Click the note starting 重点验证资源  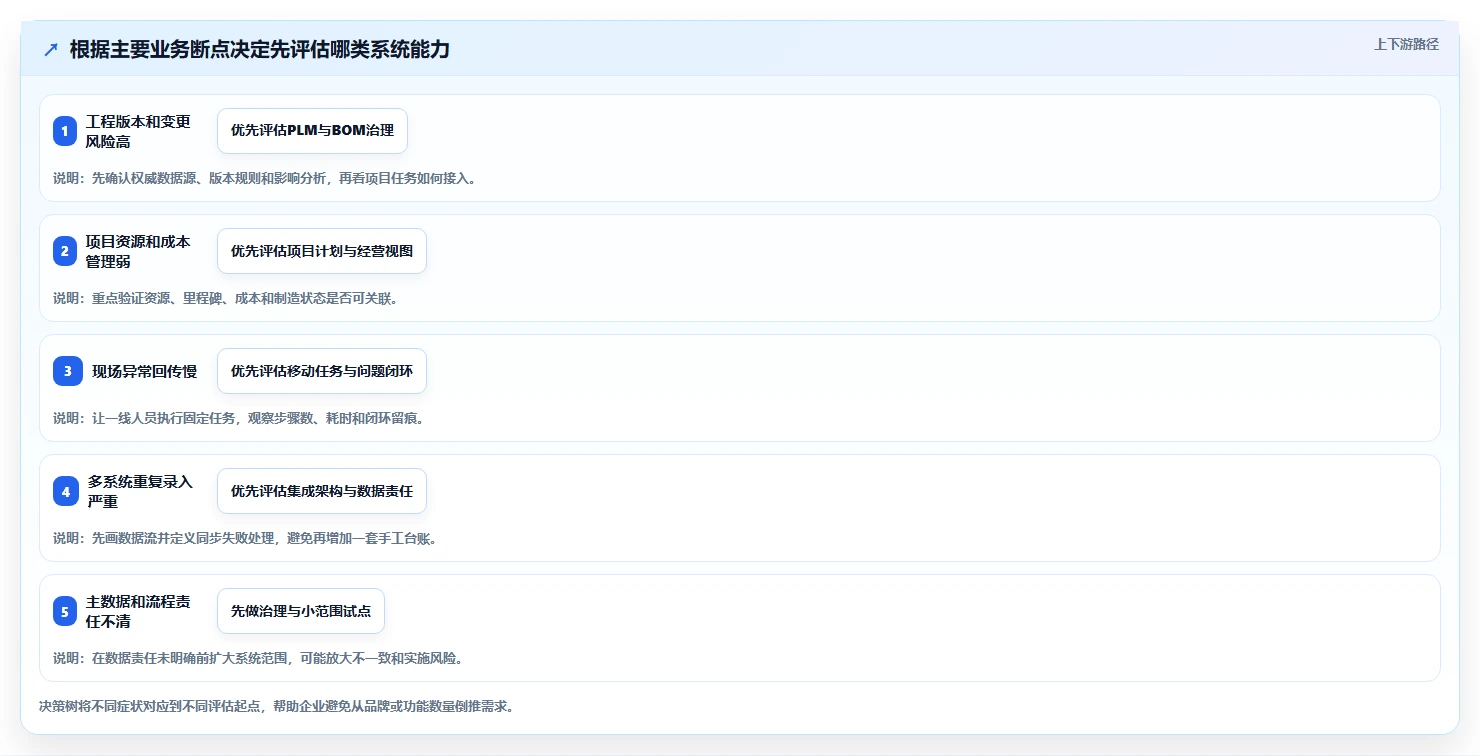(x=225, y=298)
